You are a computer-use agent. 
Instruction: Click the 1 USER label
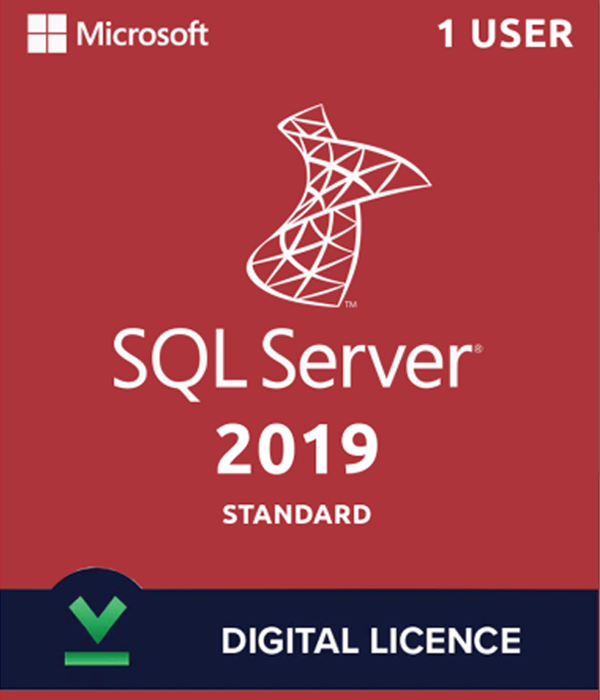(x=505, y=34)
